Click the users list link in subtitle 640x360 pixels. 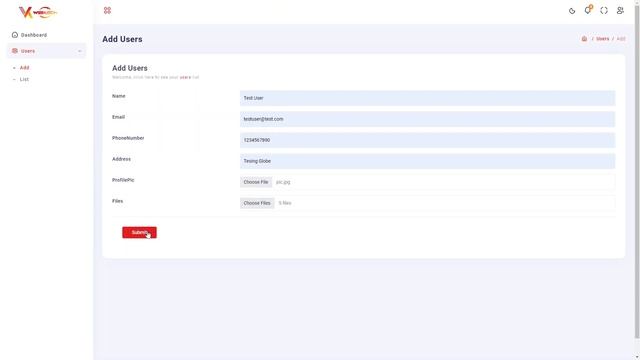[185, 77]
